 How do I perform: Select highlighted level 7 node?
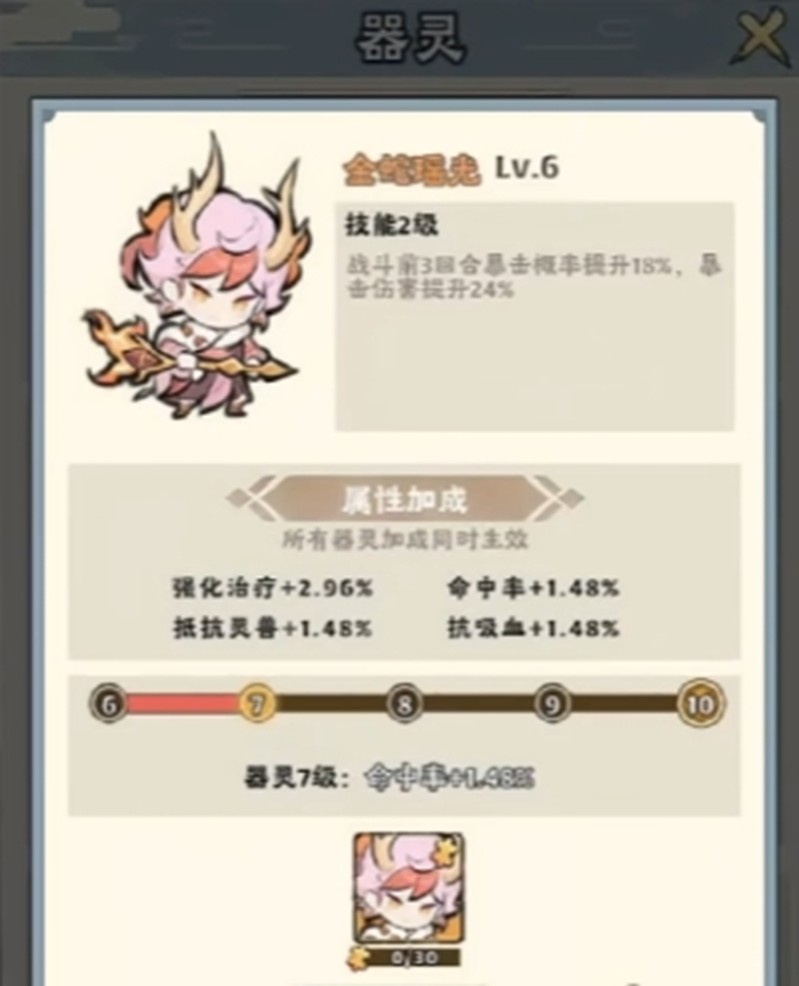pyautogui.click(x=257, y=704)
